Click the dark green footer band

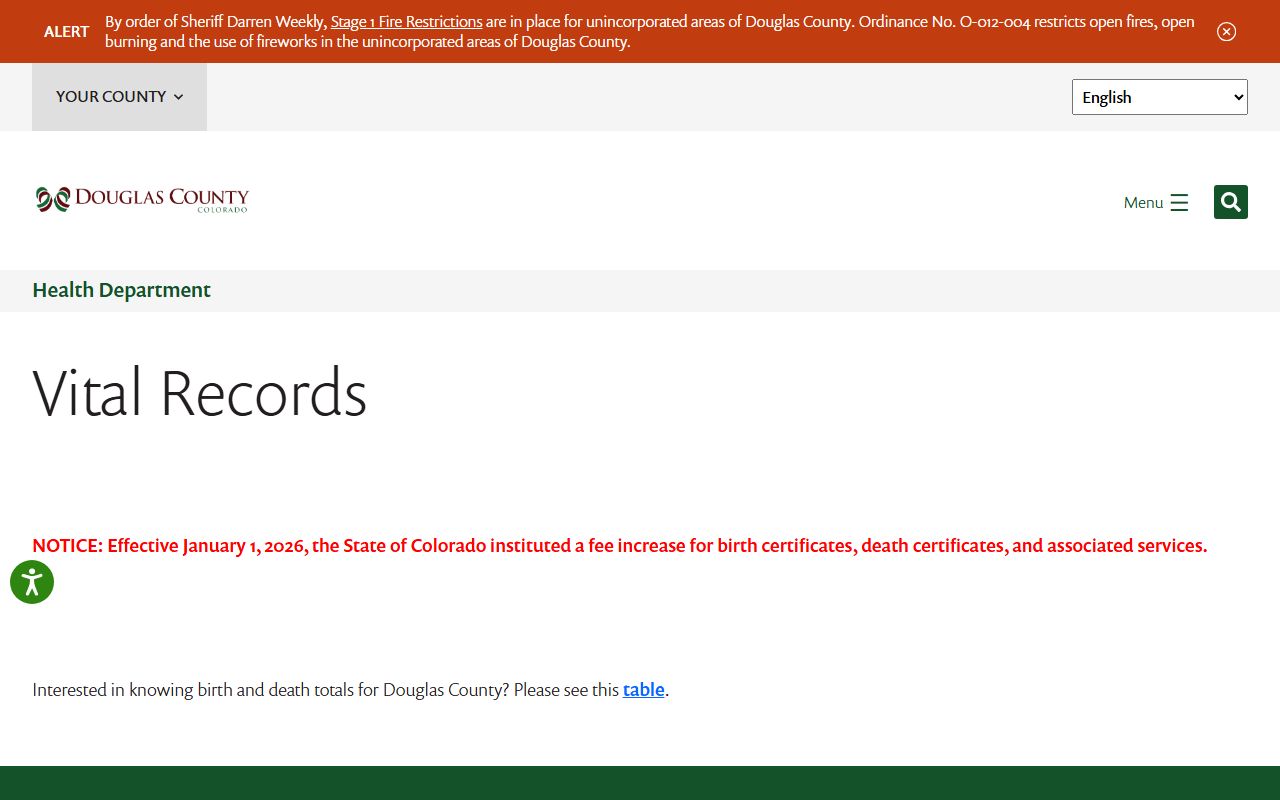[640, 783]
